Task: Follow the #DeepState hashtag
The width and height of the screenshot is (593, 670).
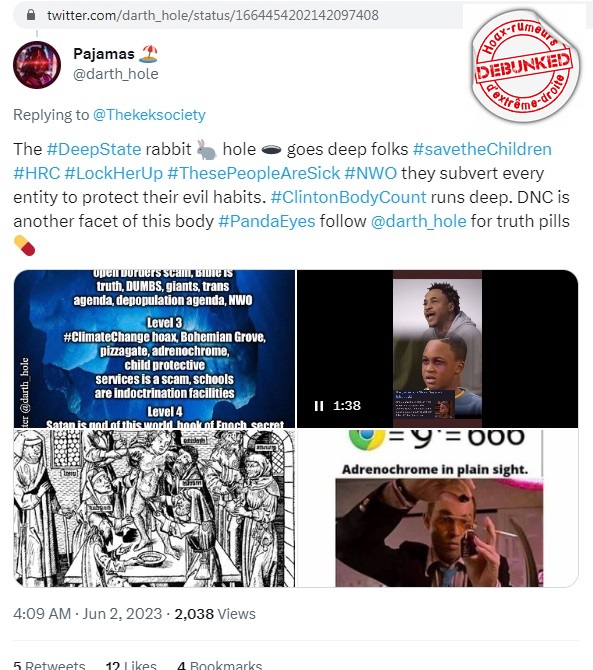Action: (94, 149)
